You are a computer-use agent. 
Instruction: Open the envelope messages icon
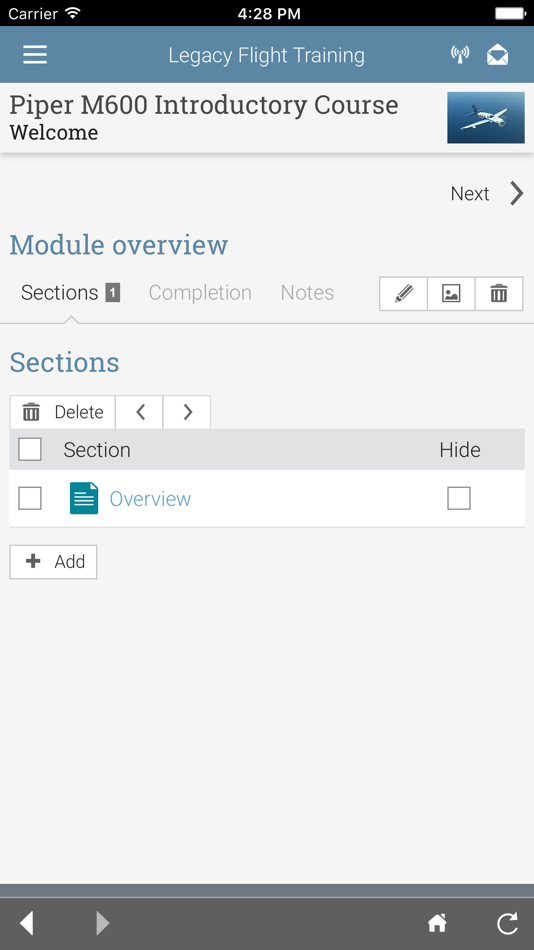pyautogui.click(x=498, y=55)
